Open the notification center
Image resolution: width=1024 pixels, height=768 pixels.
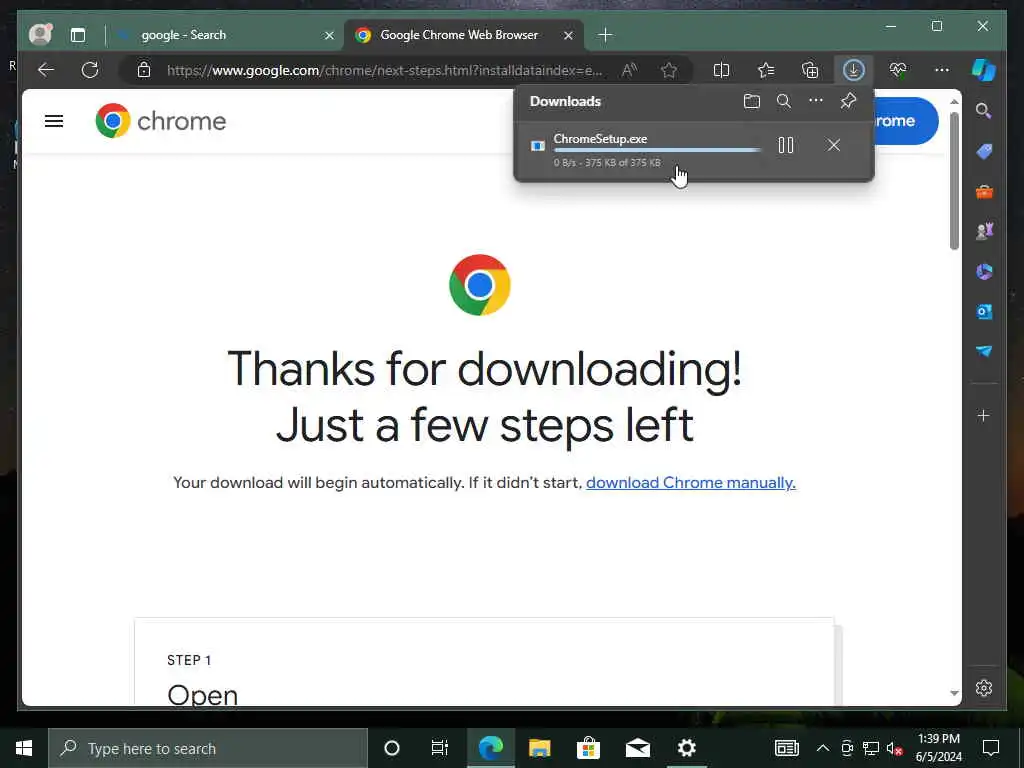[x=991, y=748]
